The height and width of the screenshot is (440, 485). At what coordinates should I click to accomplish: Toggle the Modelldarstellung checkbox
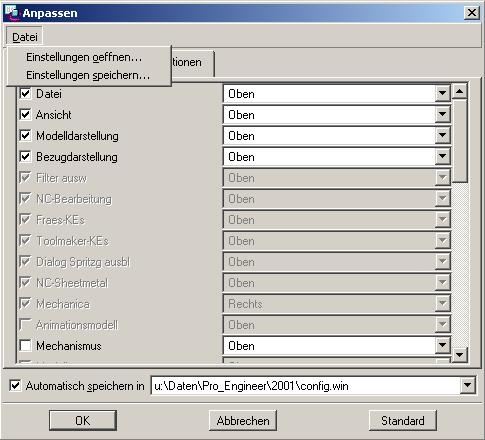pyautogui.click(x=25, y=135)
